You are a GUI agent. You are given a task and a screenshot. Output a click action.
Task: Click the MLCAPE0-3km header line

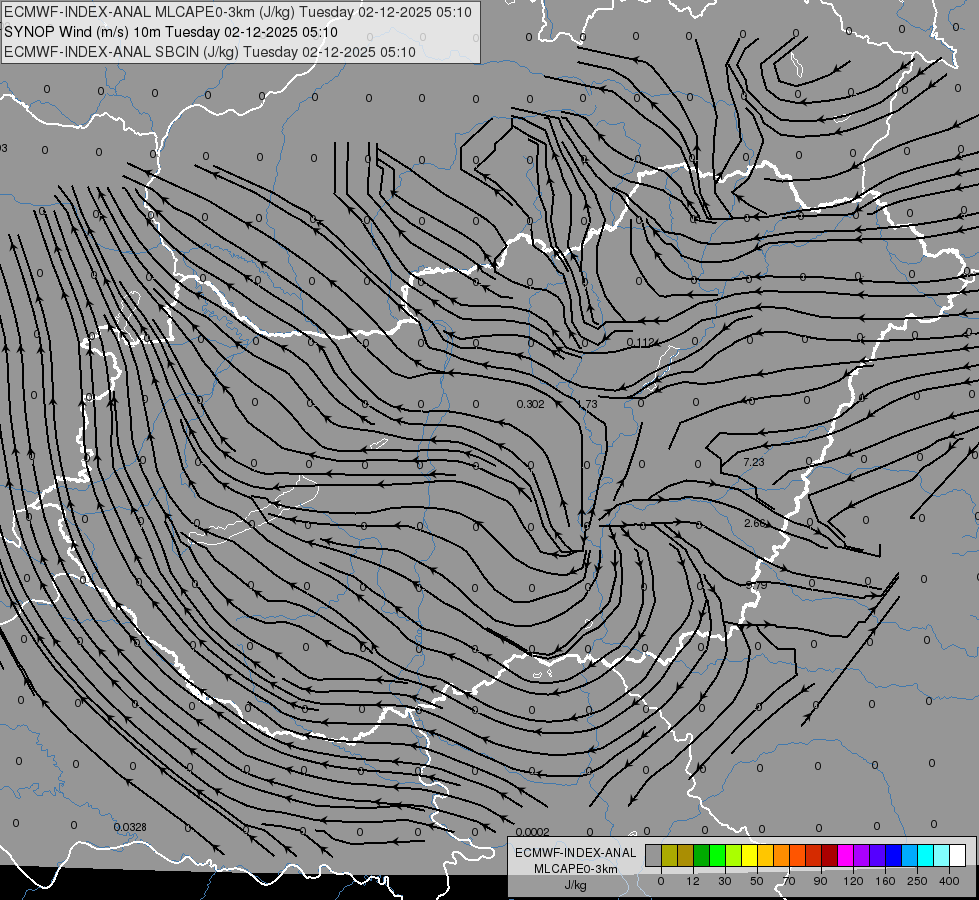(238, 12)
